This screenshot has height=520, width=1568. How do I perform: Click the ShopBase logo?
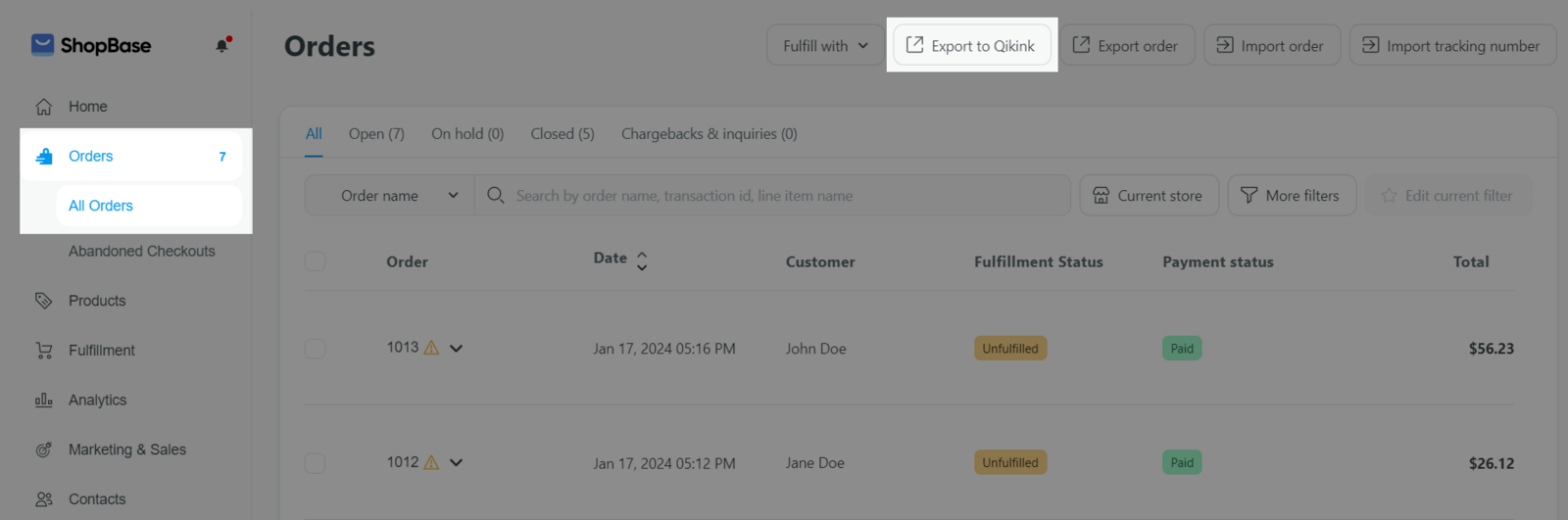(91, 45)
